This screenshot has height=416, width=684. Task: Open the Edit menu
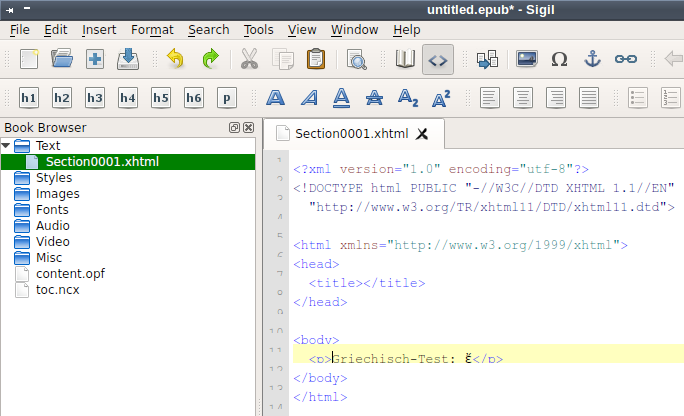55,30
